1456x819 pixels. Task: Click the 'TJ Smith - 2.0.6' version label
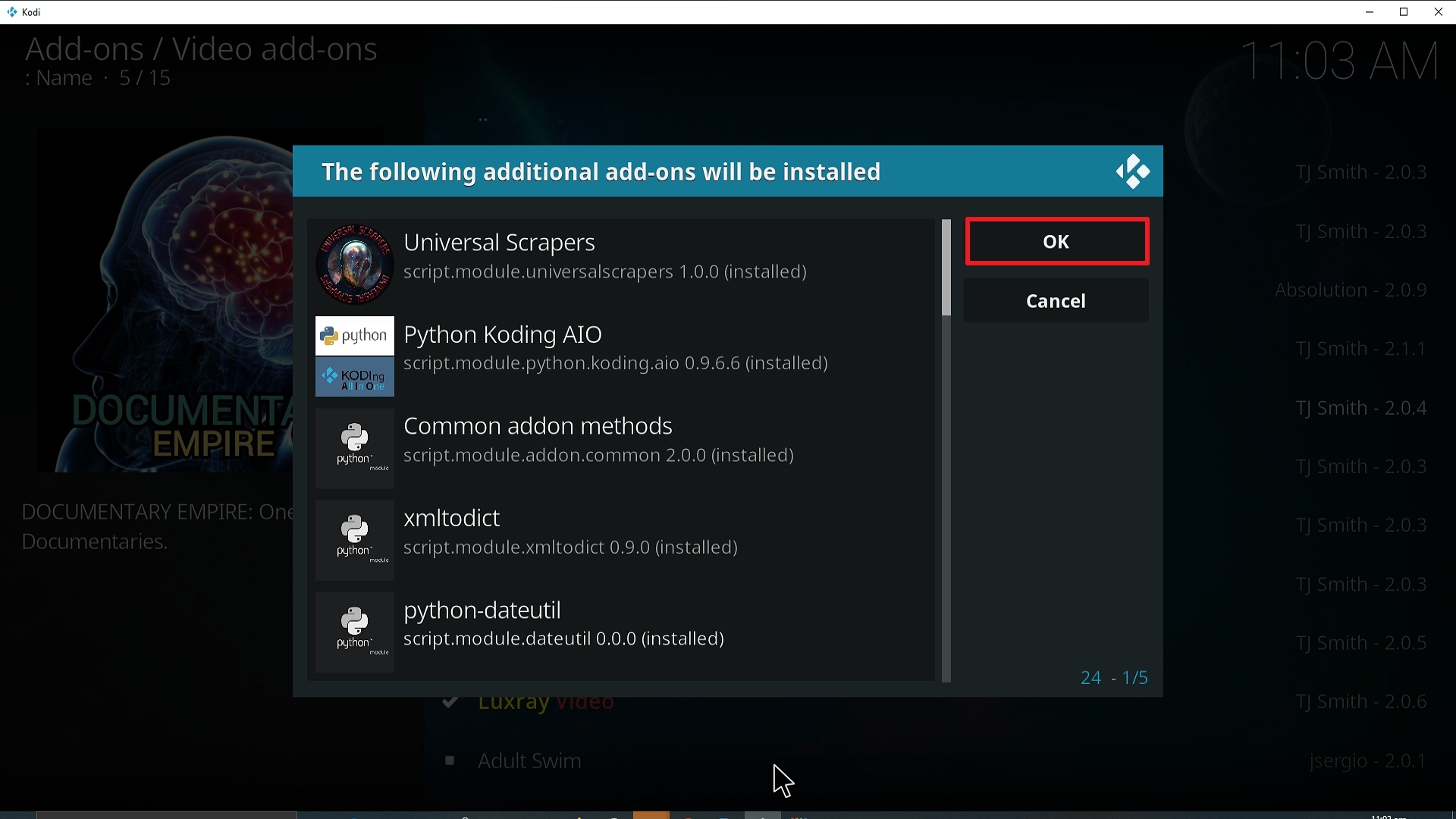click(x=1362, y=703)
